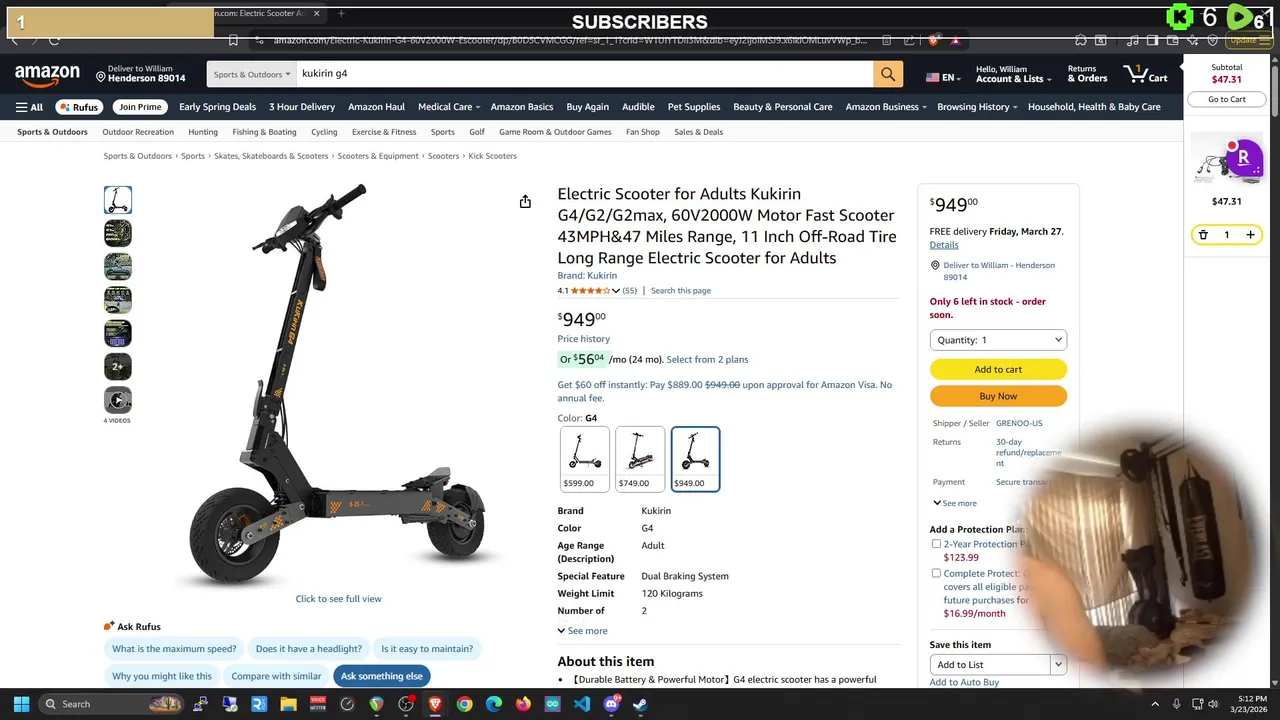Click the orange search magnifier button
This screenshot has width=1280, height=720.
[x=887, y=74]
